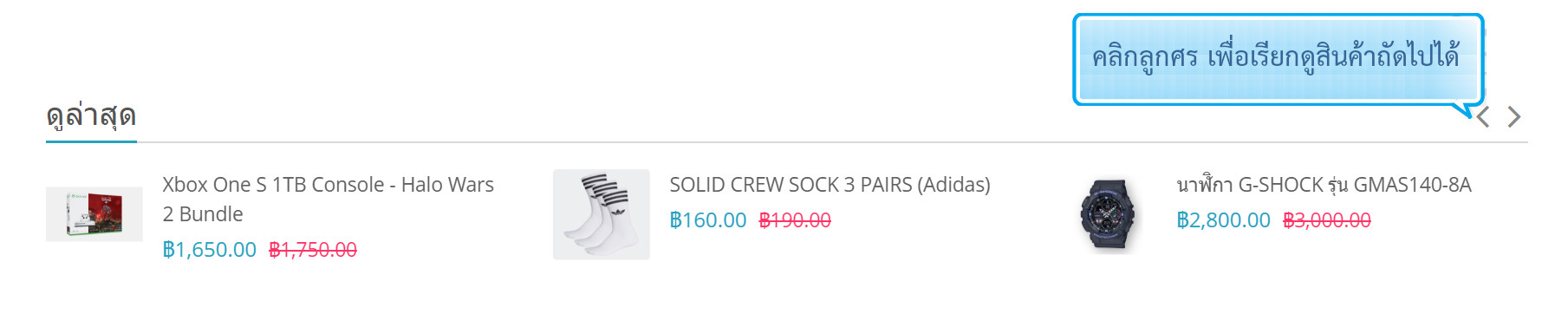The height and width of the screenshot is (321, 1568).
Task: Select the ดูล่าสุด tab heading
Action: pyautogui.click(x=91, y=115)
